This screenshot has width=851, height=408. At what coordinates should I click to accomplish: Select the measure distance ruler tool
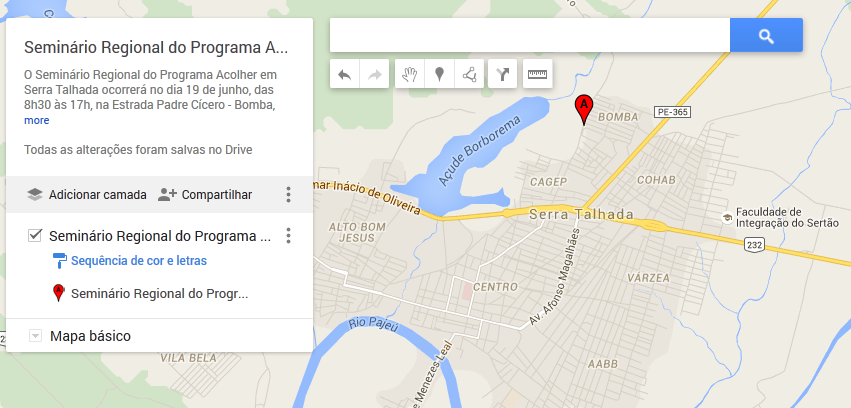coord(537,74)
